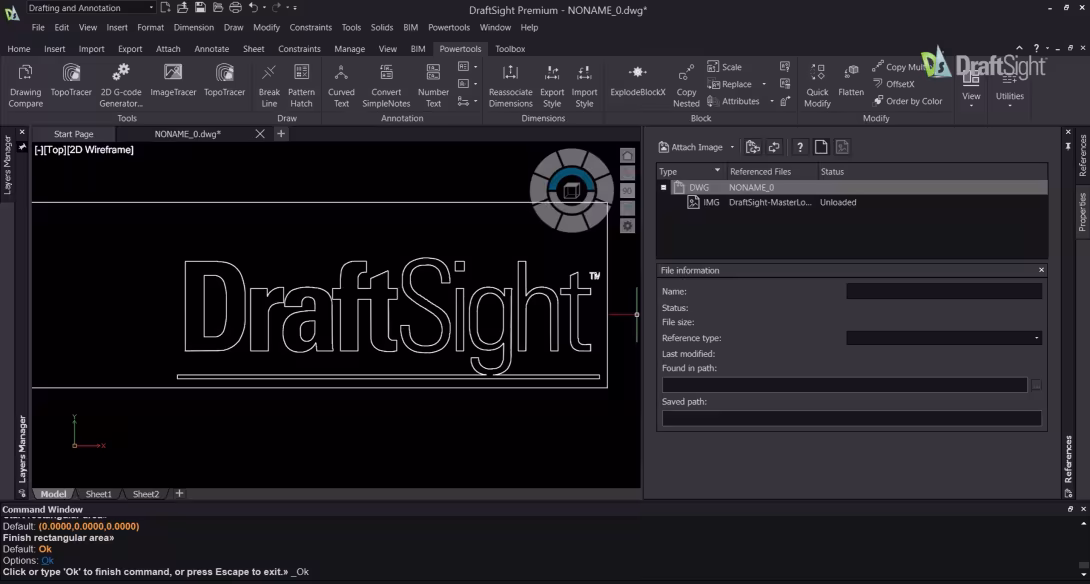Select the IMG DraftSight-MasterLo... row

coord(852,202)
